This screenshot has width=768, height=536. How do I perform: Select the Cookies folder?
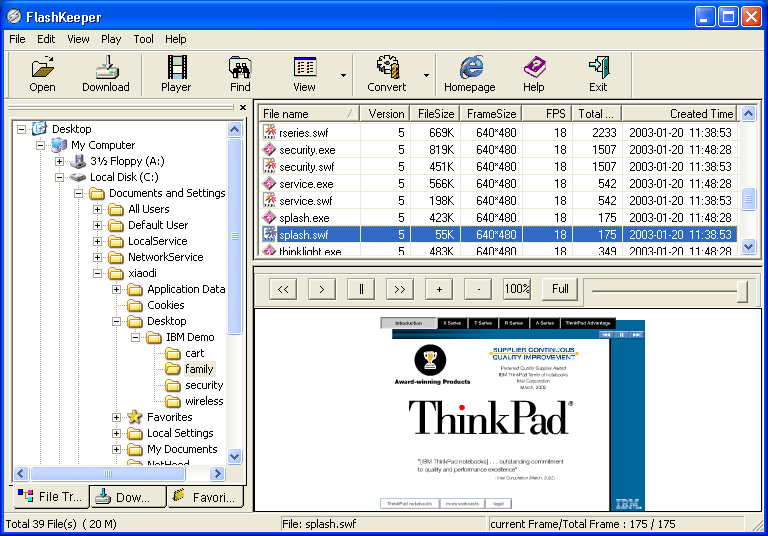[x=166, y=305]
